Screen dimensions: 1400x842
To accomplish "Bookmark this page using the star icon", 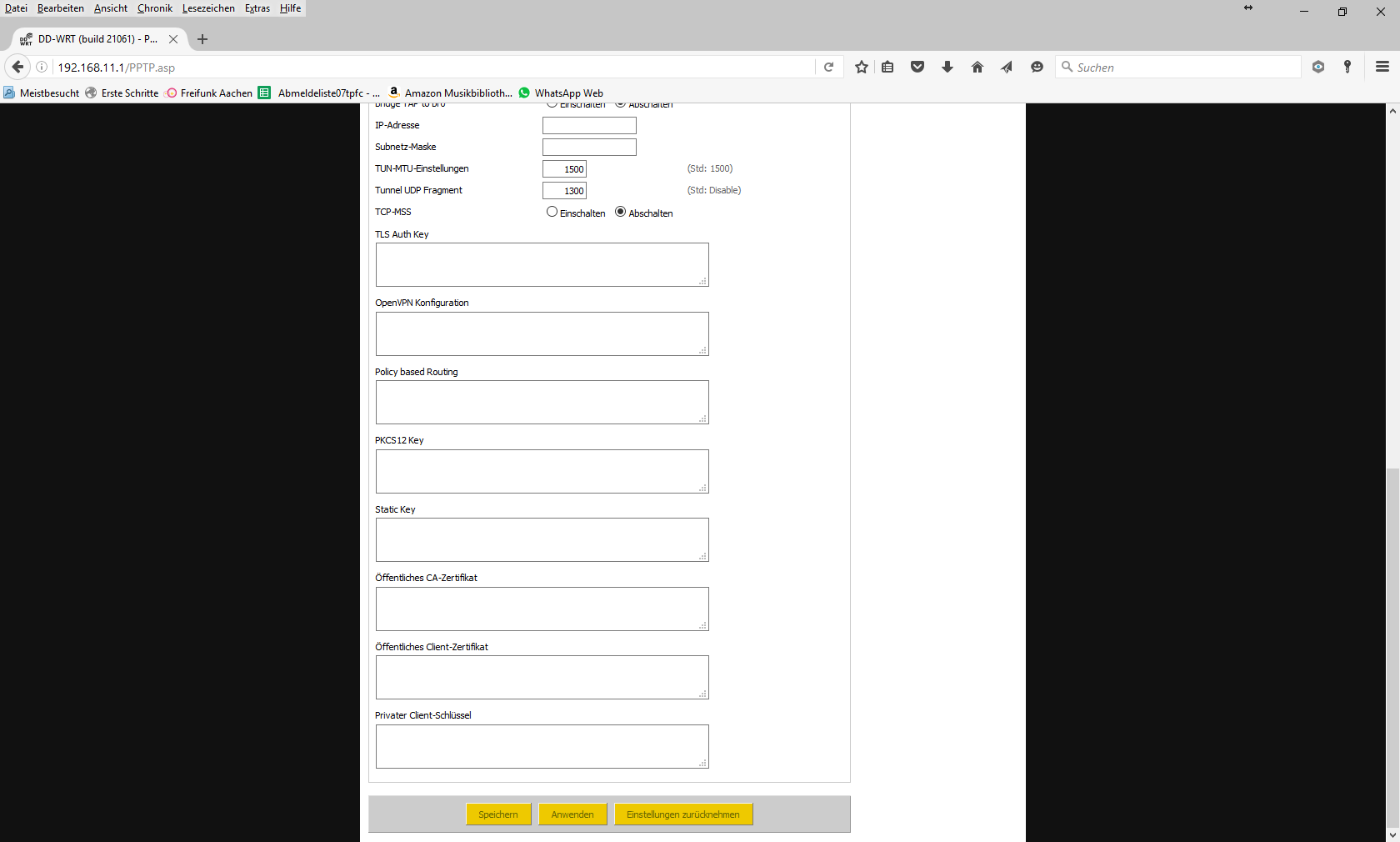I will 861,68.
